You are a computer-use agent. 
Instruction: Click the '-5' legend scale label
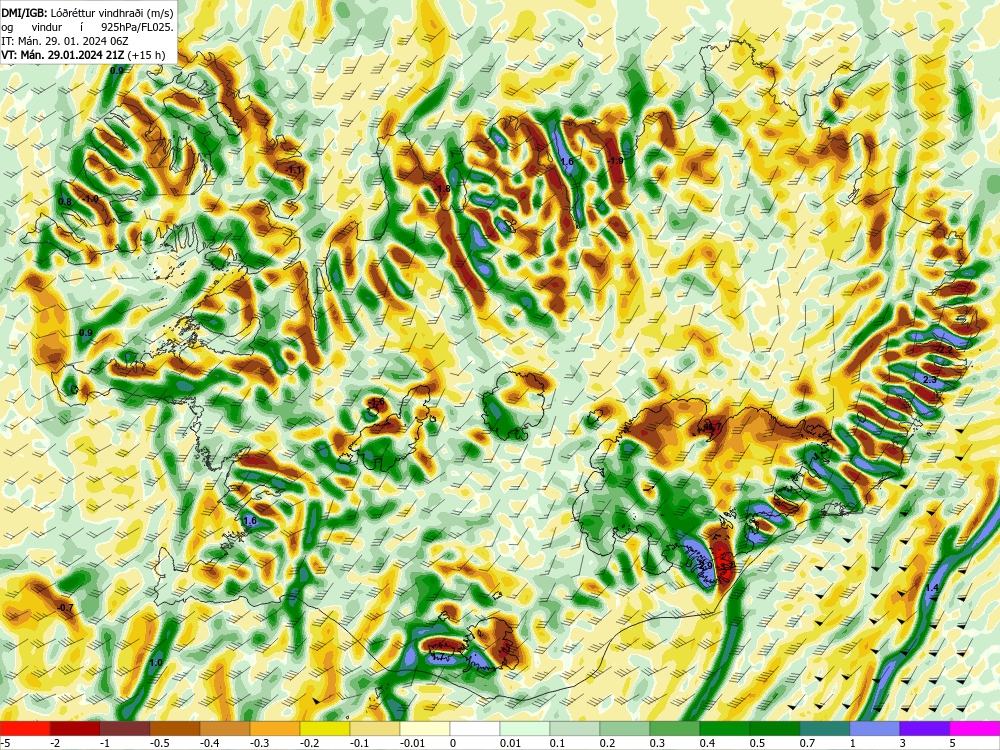tap(4, 743)
